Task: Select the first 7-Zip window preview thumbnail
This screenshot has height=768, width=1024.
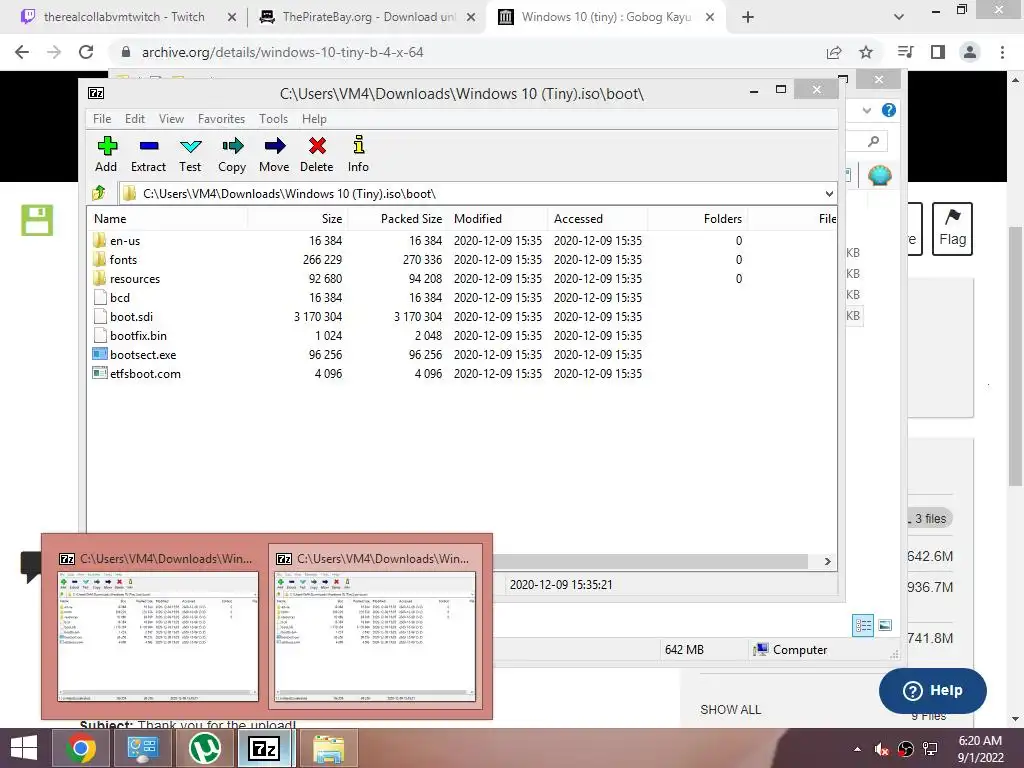Action: click(x=158, y=626)
